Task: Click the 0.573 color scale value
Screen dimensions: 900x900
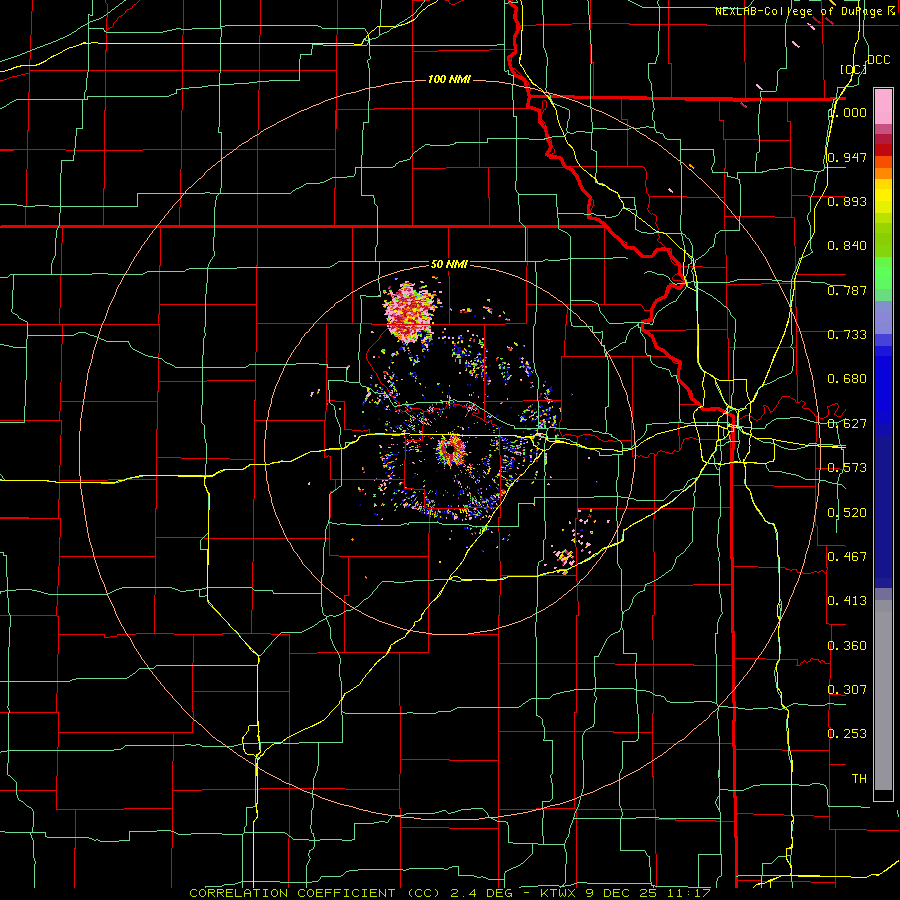Action: point(847,468)
